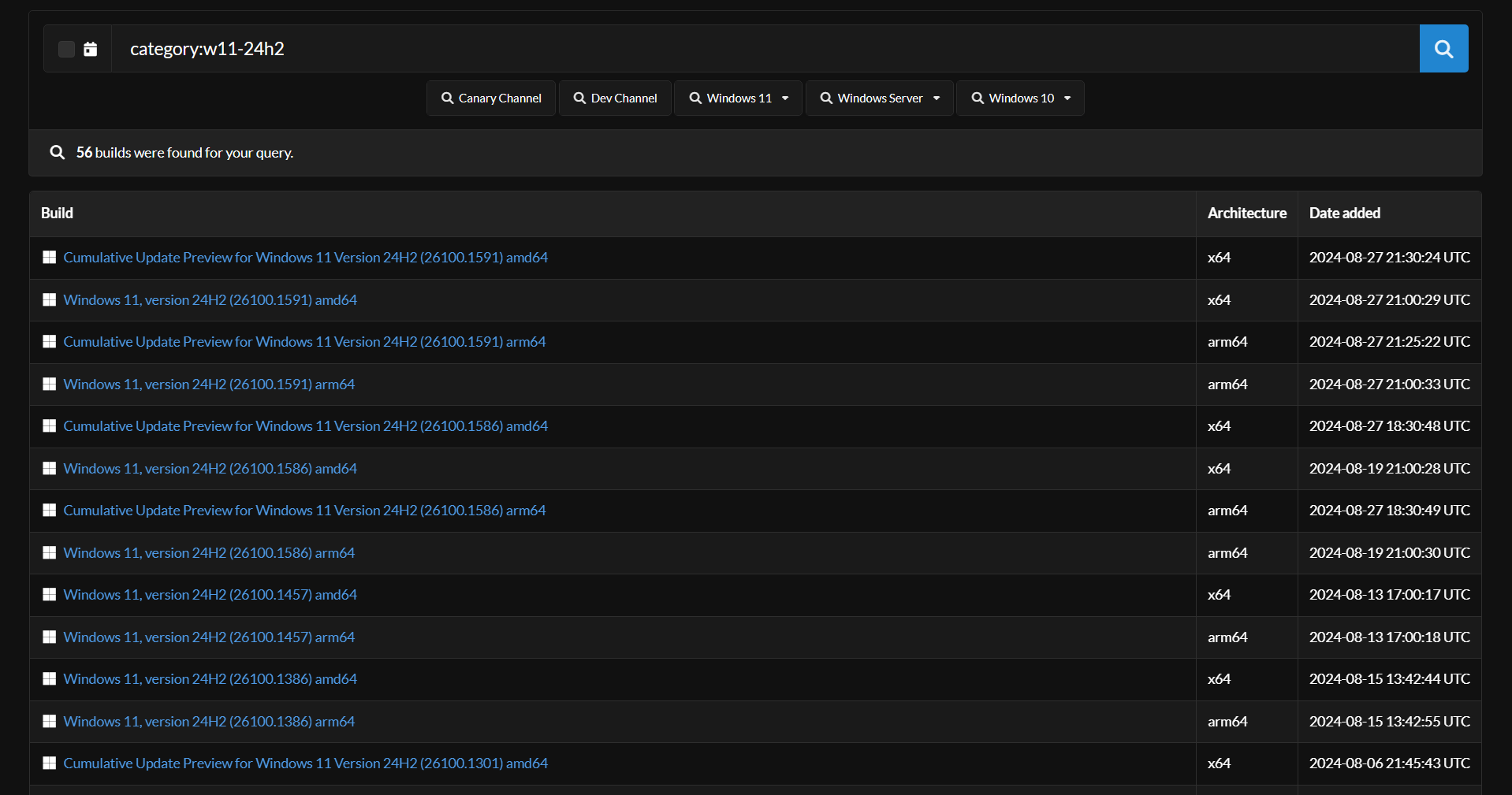The width and height of the screenshot is (1512, 795).
Task: Select the date 2024-08-27 21:00:33 UTC
Action: pos(1390,384)
